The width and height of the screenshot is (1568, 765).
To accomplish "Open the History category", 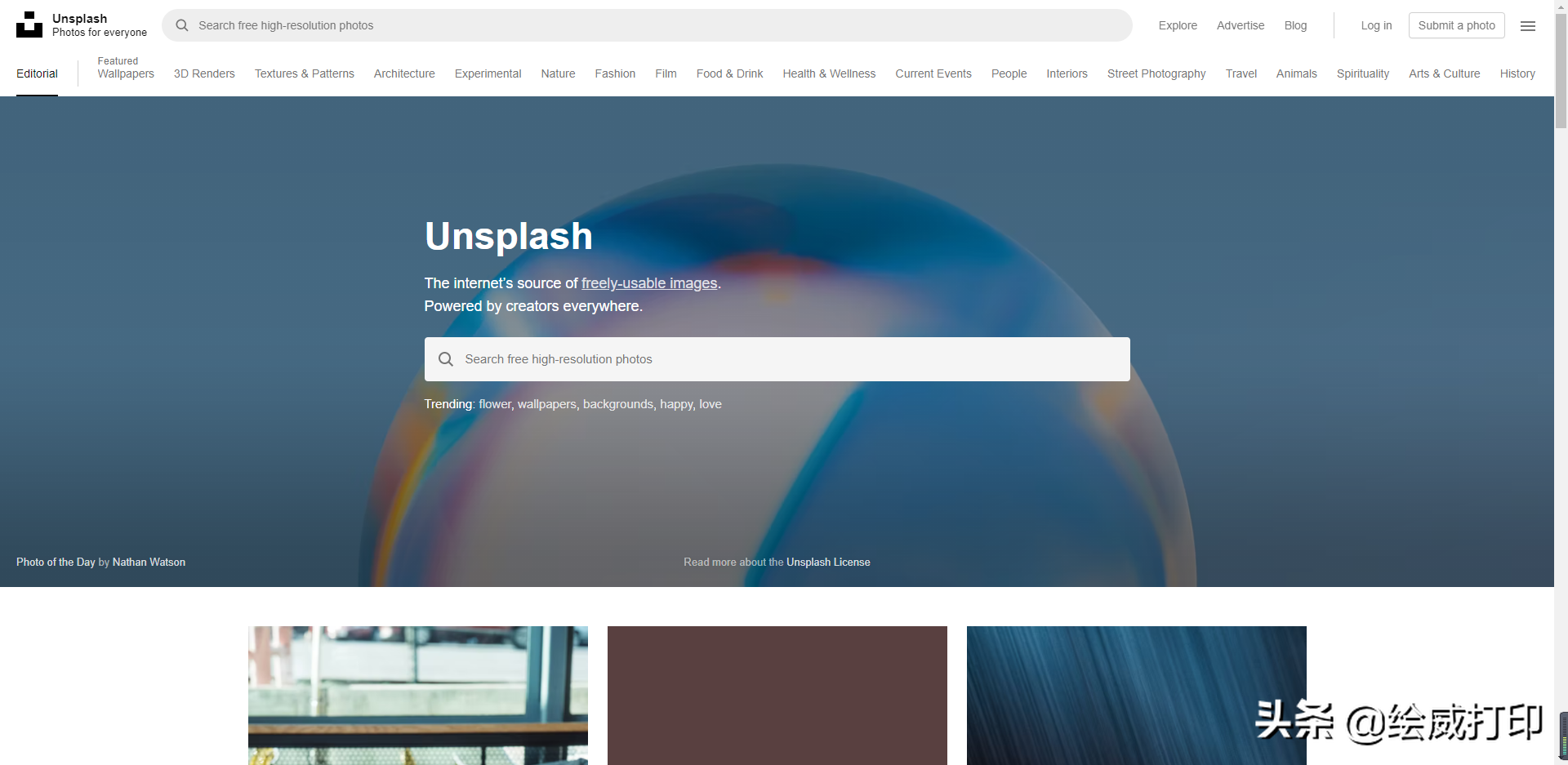I will coord(1517,73).
